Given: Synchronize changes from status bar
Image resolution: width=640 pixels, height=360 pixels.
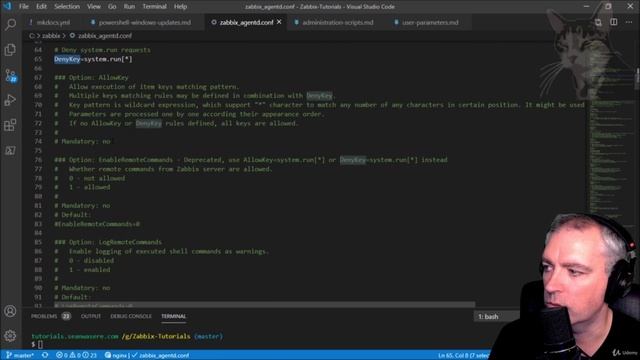Looking at the screenshot, I should tap(45, 356).
